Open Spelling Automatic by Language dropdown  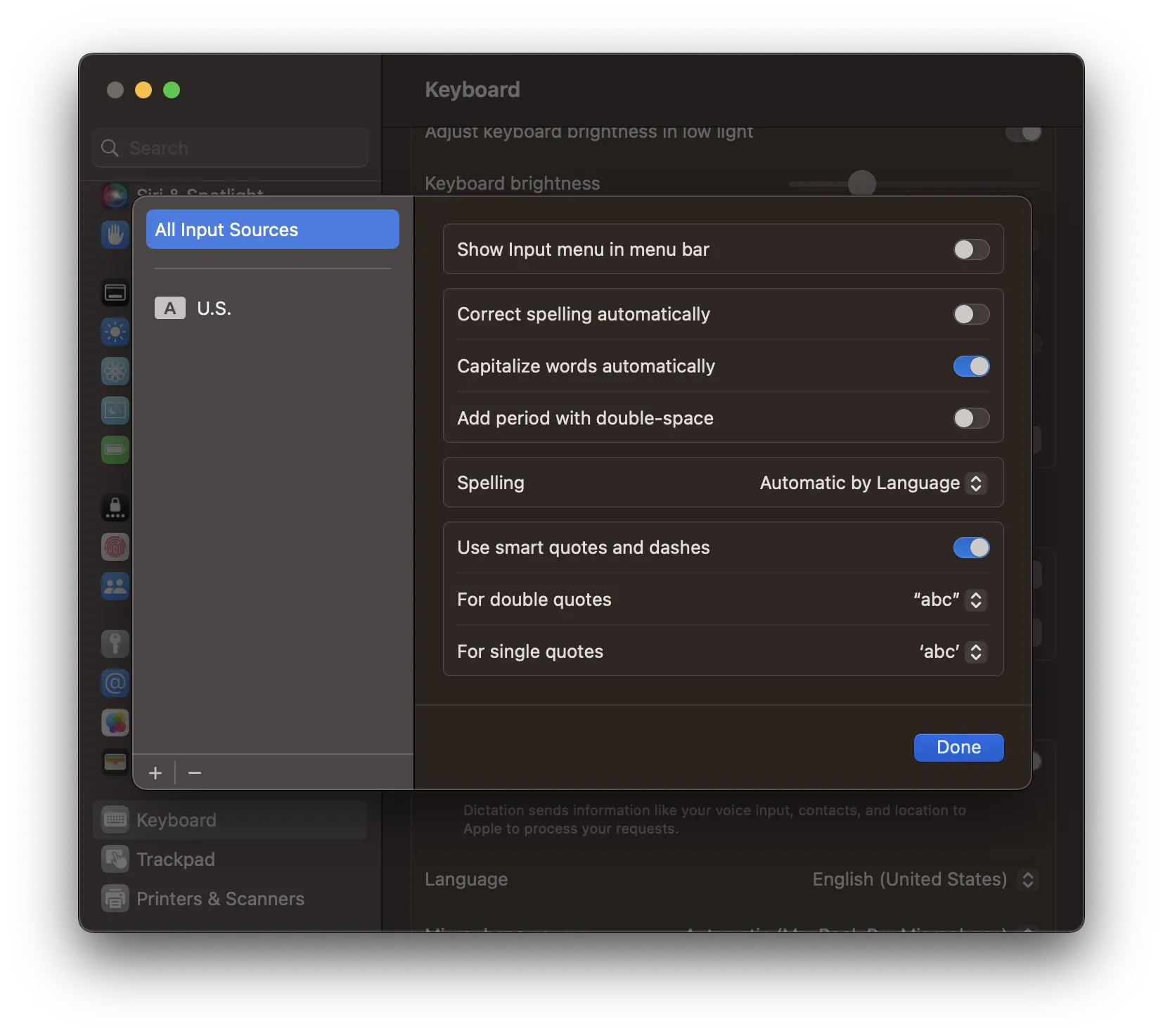pos(873,483)
